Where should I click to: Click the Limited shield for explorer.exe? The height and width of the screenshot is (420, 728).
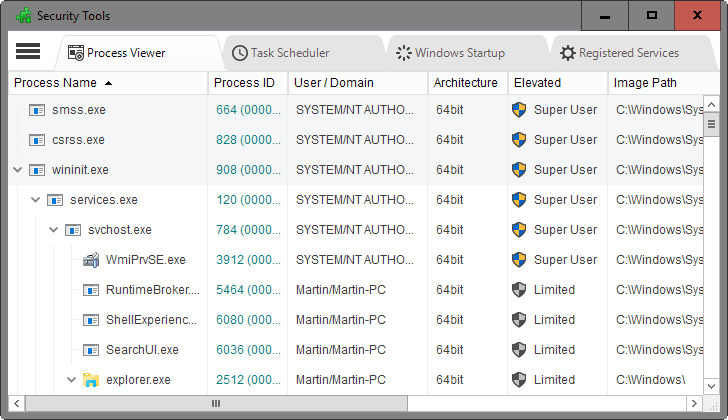(x=519, y=380)
